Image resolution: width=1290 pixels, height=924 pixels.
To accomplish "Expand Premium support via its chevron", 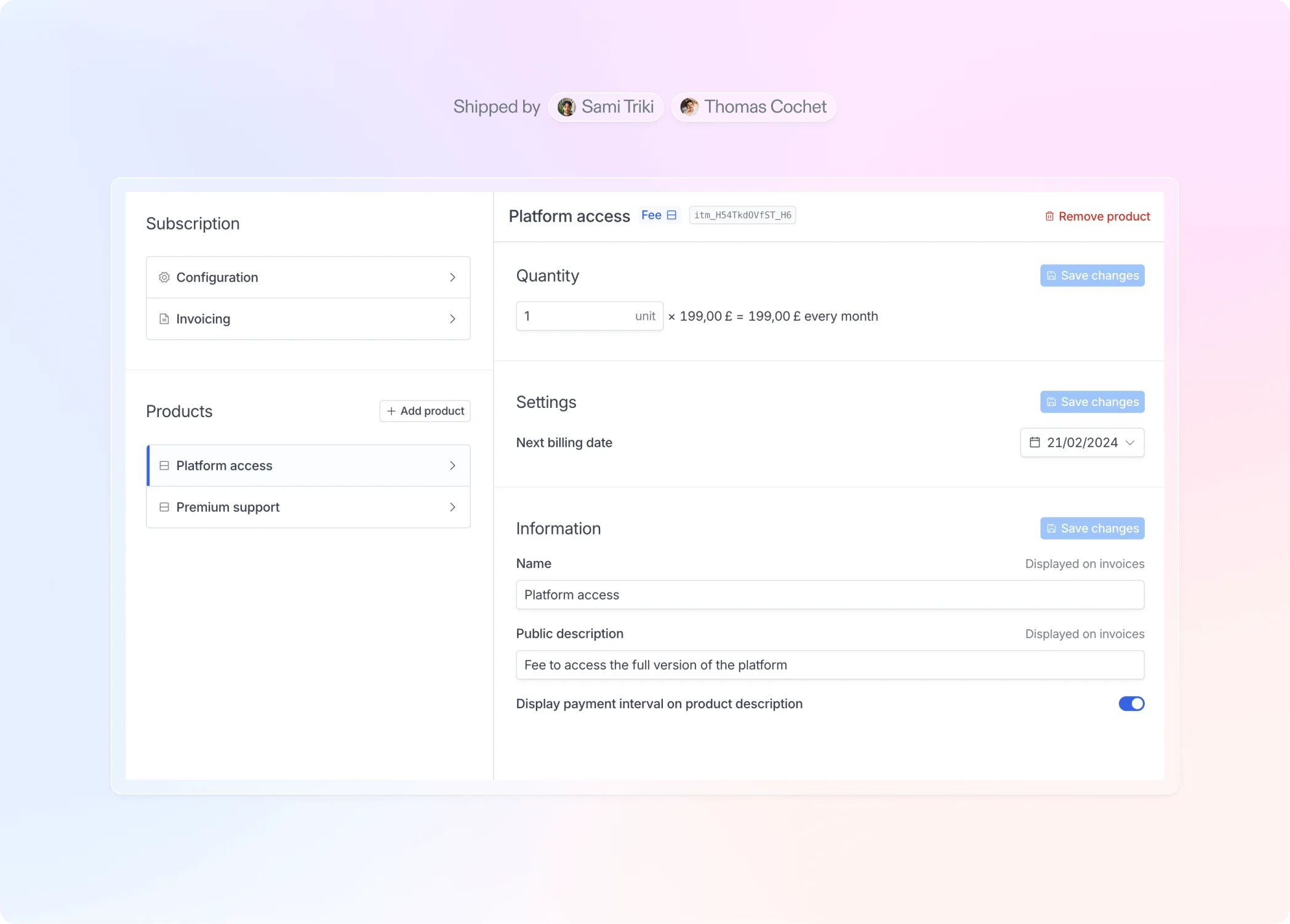I will pyautogui.click(x=452, y=507).
